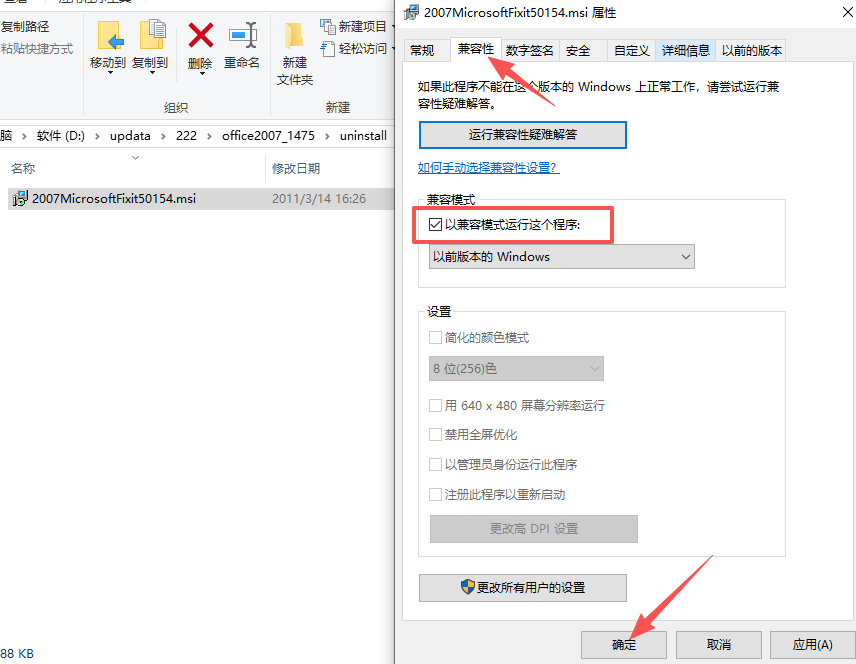Image resolution: width=856 pixels, height=664 pixels.
Task: Click the properties dialog title icon
Action: tap(411, 12)
